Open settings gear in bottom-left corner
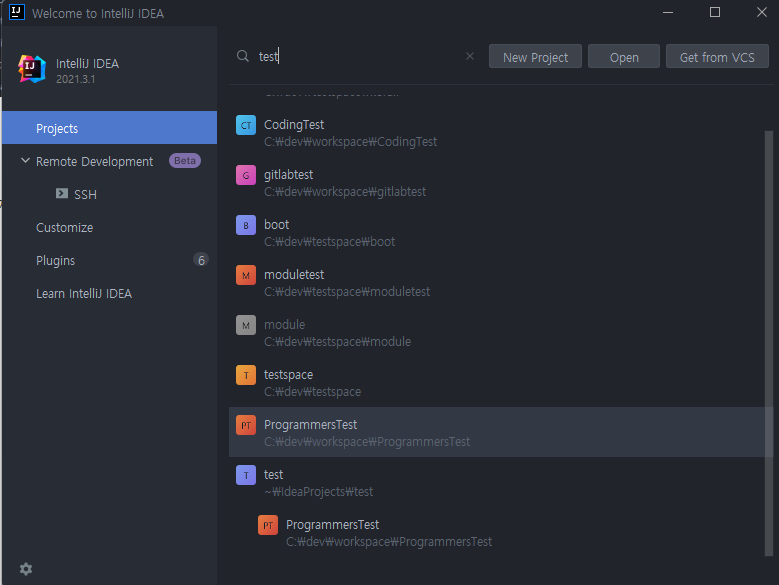 tap(26, 569)
